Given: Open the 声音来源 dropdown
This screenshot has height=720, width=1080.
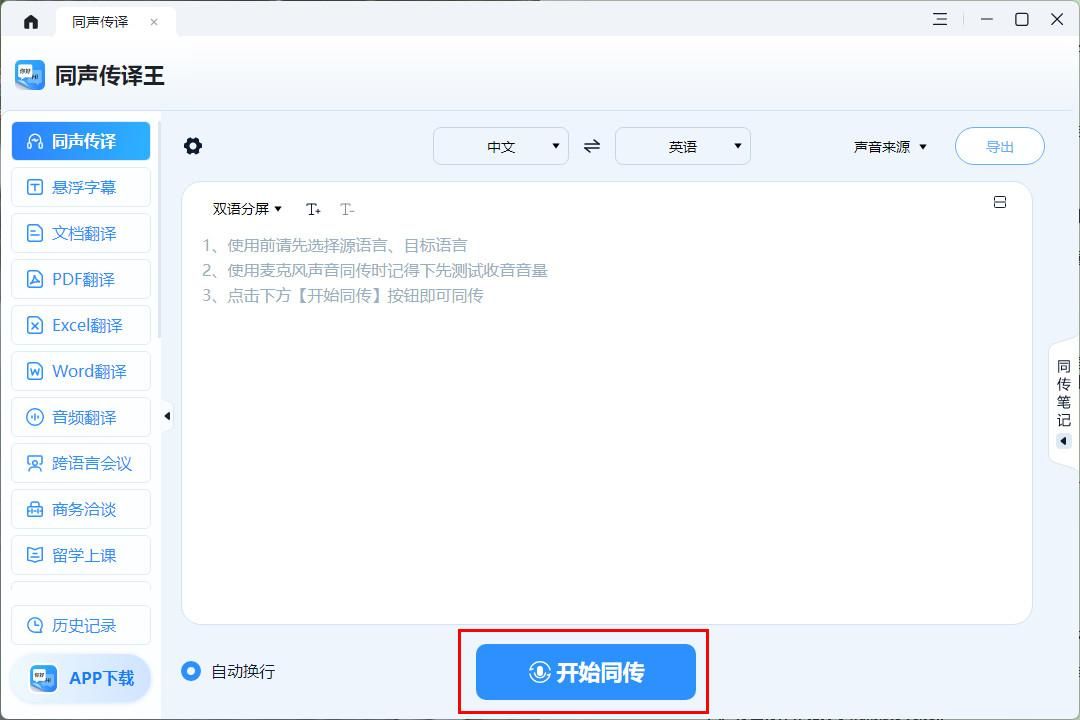Looking at the screenshot, I should point(891,147).
